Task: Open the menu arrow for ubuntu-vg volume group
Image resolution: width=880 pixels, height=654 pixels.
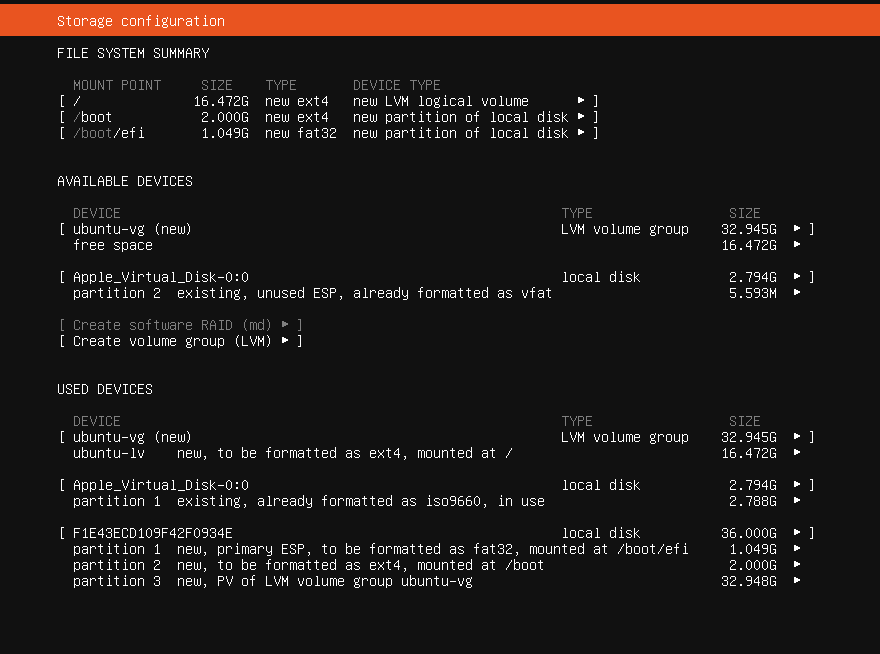Action: pyautogui.click(x=798, y=229)
